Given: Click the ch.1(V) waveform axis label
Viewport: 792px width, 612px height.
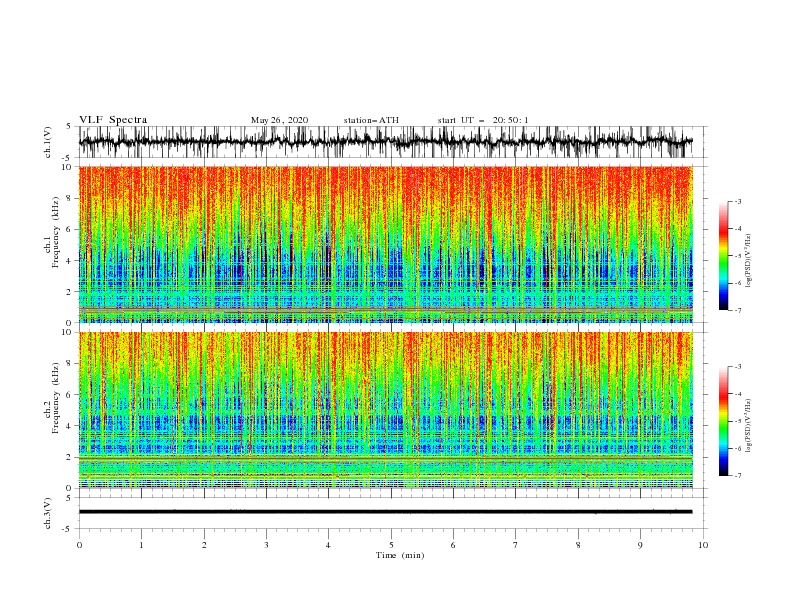Looking at the screenshot, I should coord(48,142).
